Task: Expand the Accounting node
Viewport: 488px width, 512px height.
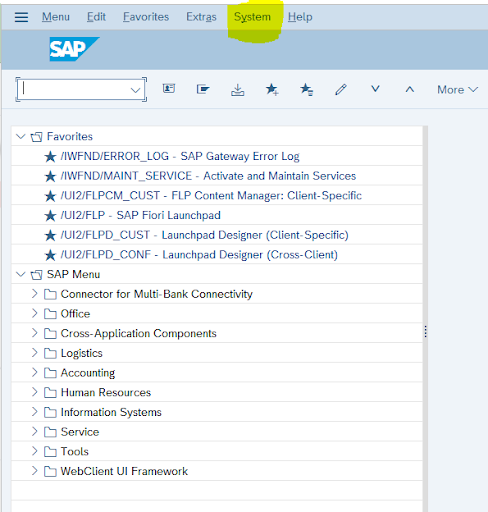Action: [34, 372]
